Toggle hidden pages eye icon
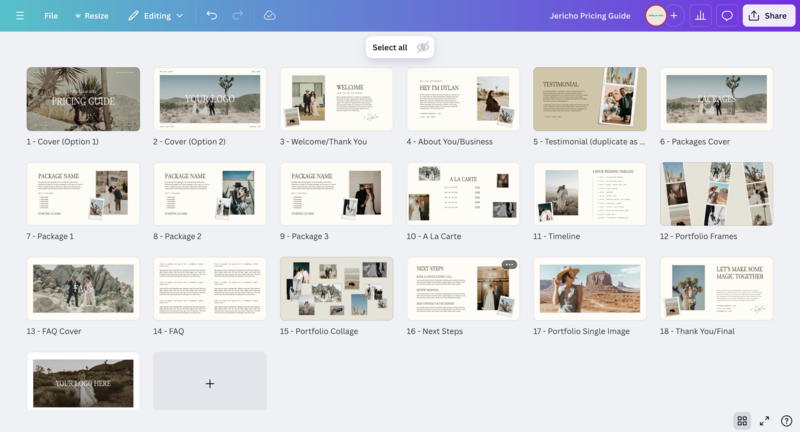This screenshot has height=432, width=800. coord(422,47)
